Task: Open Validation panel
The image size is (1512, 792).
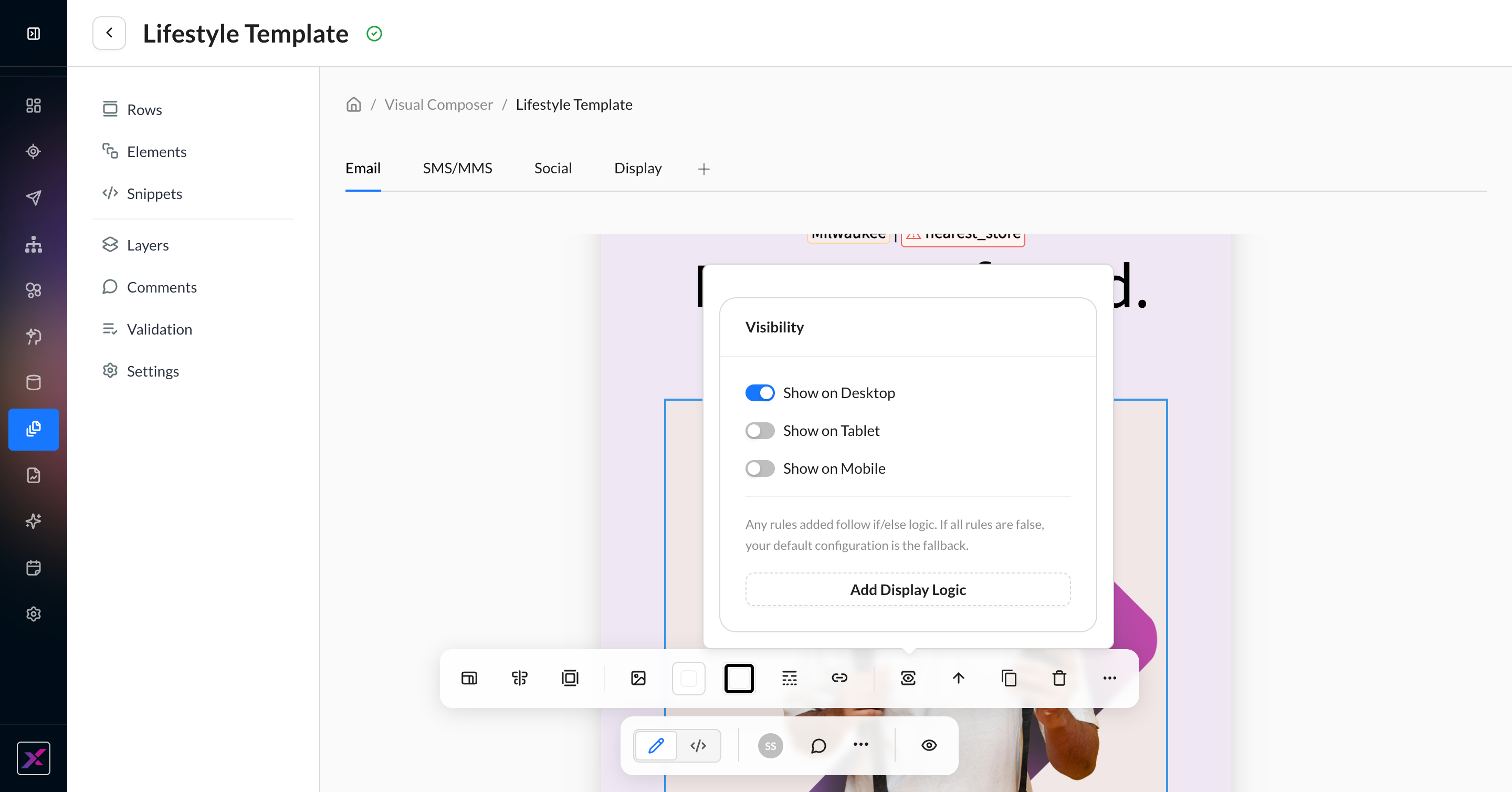Action: (x=148, y=329)
